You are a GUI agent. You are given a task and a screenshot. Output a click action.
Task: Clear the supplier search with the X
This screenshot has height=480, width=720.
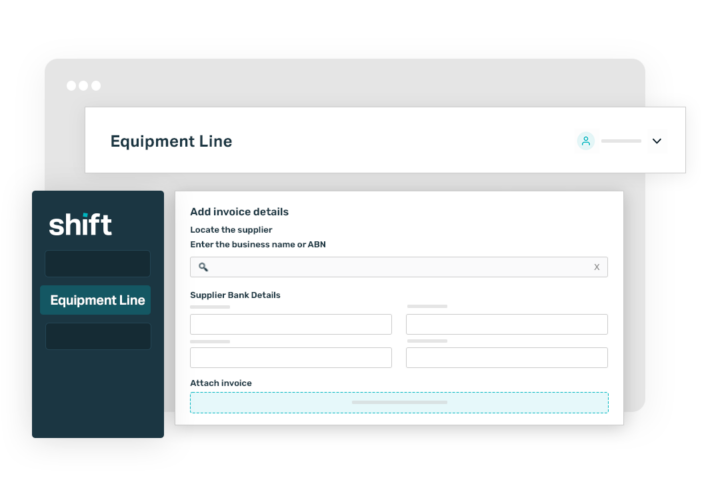pos(596,267)
